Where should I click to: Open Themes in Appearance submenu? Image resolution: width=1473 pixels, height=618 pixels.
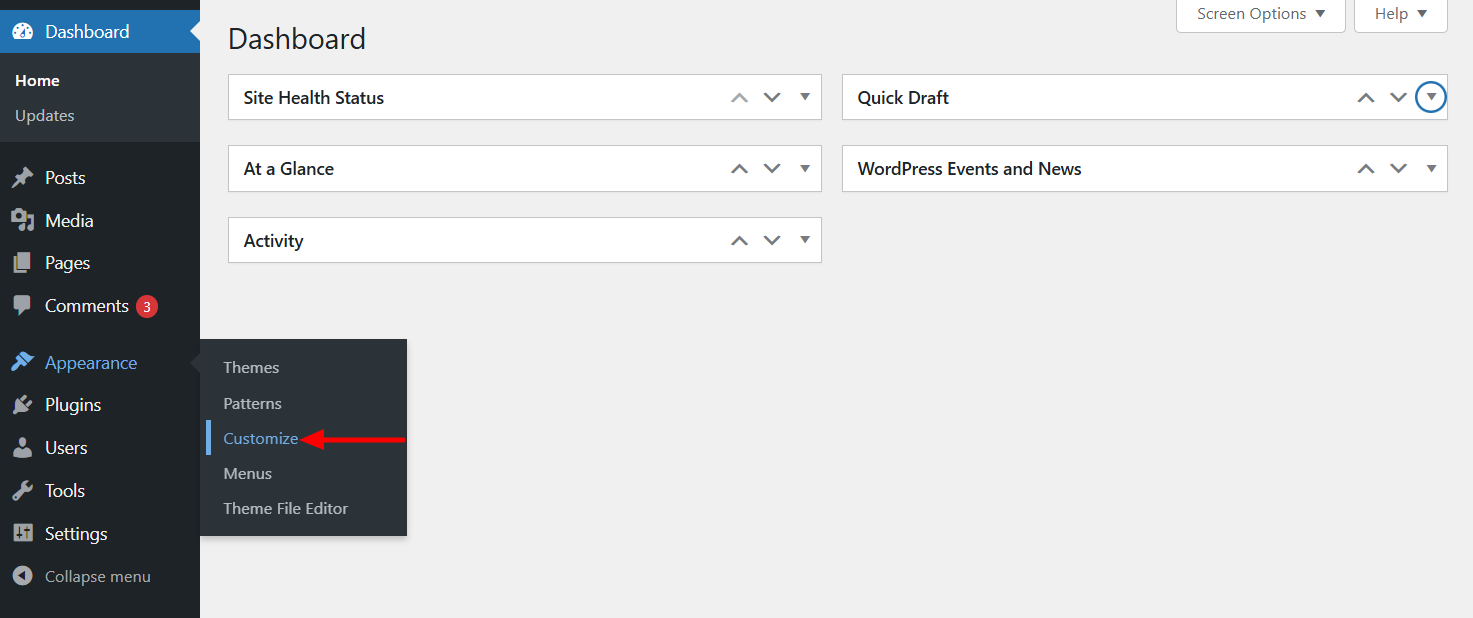pos(251,367)
